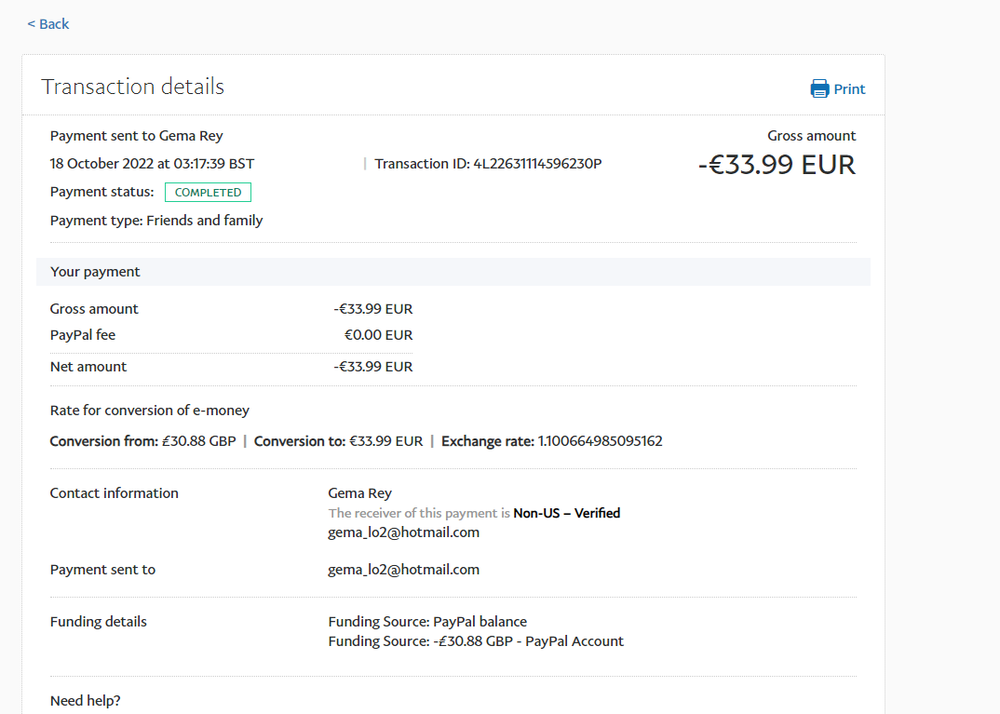Click the 'Payment type: Friends and family' line
Viewport: 1000px width, 714px height.
point(156,220)
